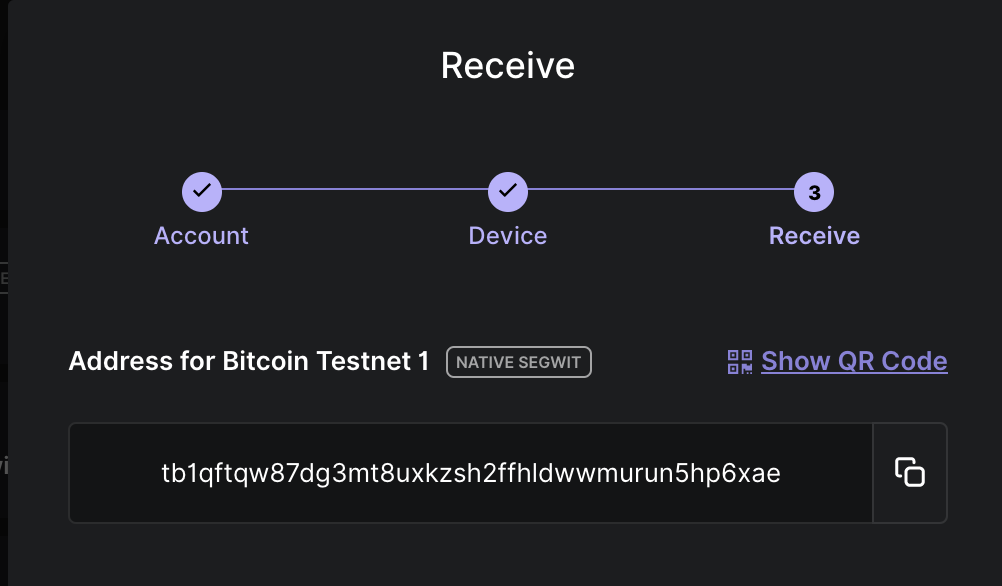Select the Account step label

coord(201,235)
